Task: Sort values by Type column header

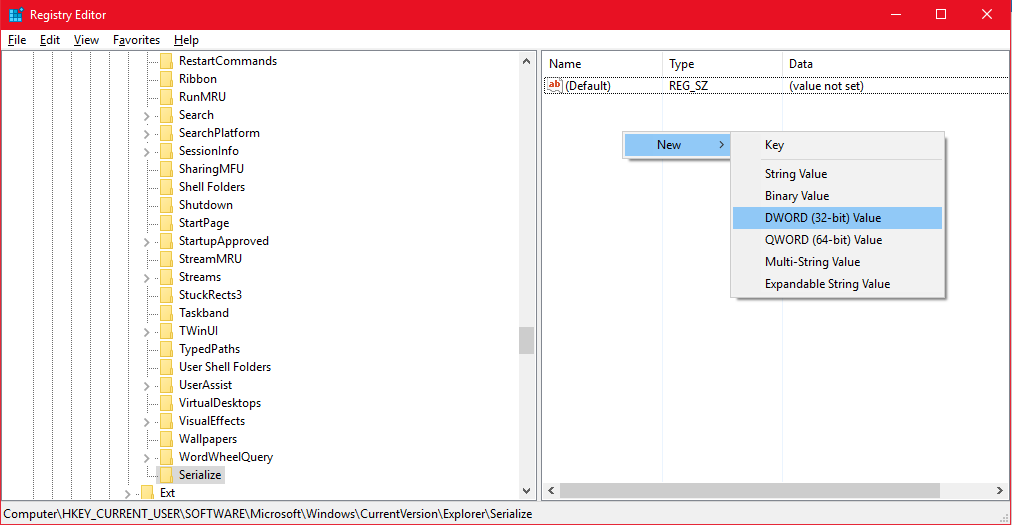Action: [722, 64]
